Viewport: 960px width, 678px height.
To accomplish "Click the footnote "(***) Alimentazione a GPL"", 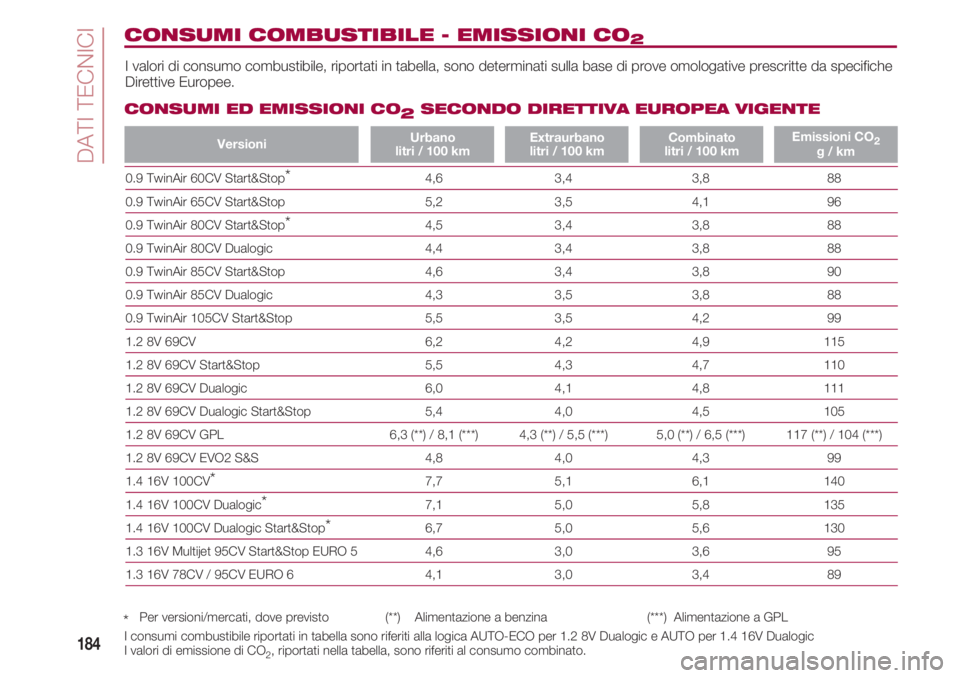I will pyautogui.click(x=718, y=617).
